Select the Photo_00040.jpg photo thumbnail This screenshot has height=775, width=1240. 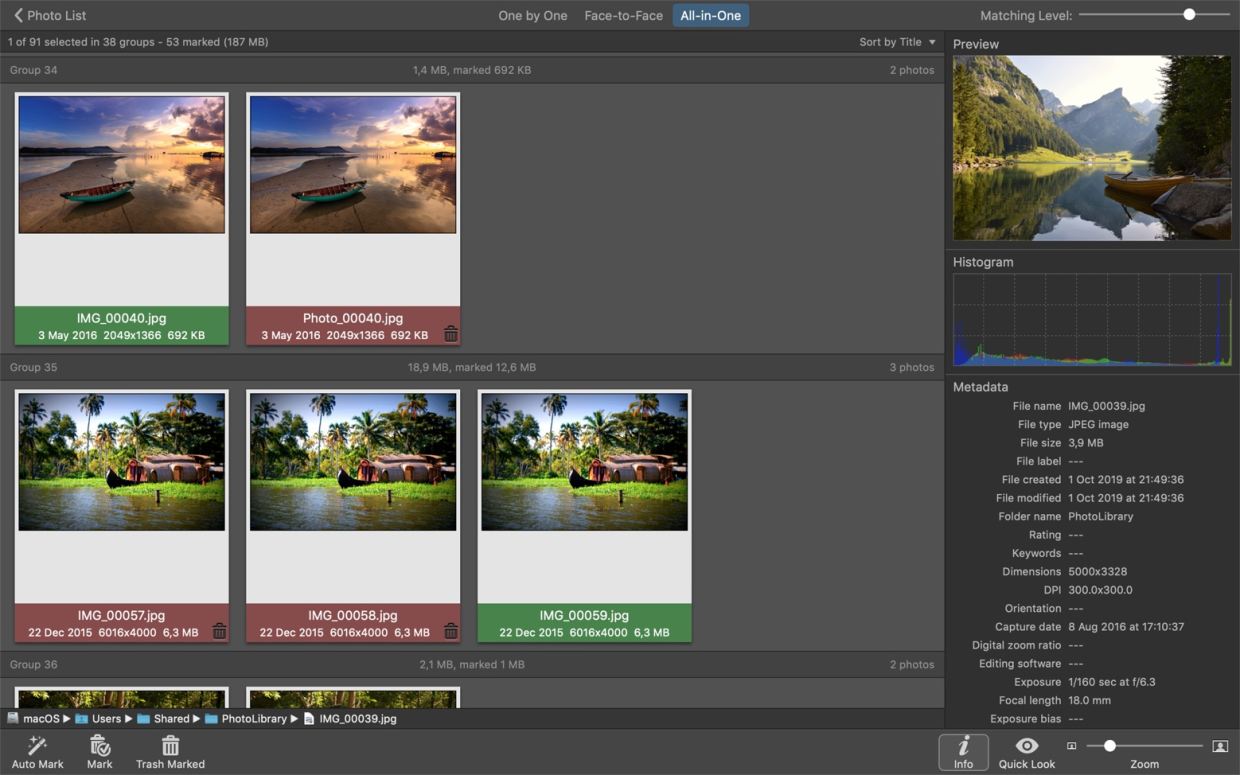pyautogui.click(x=353, y=165)
